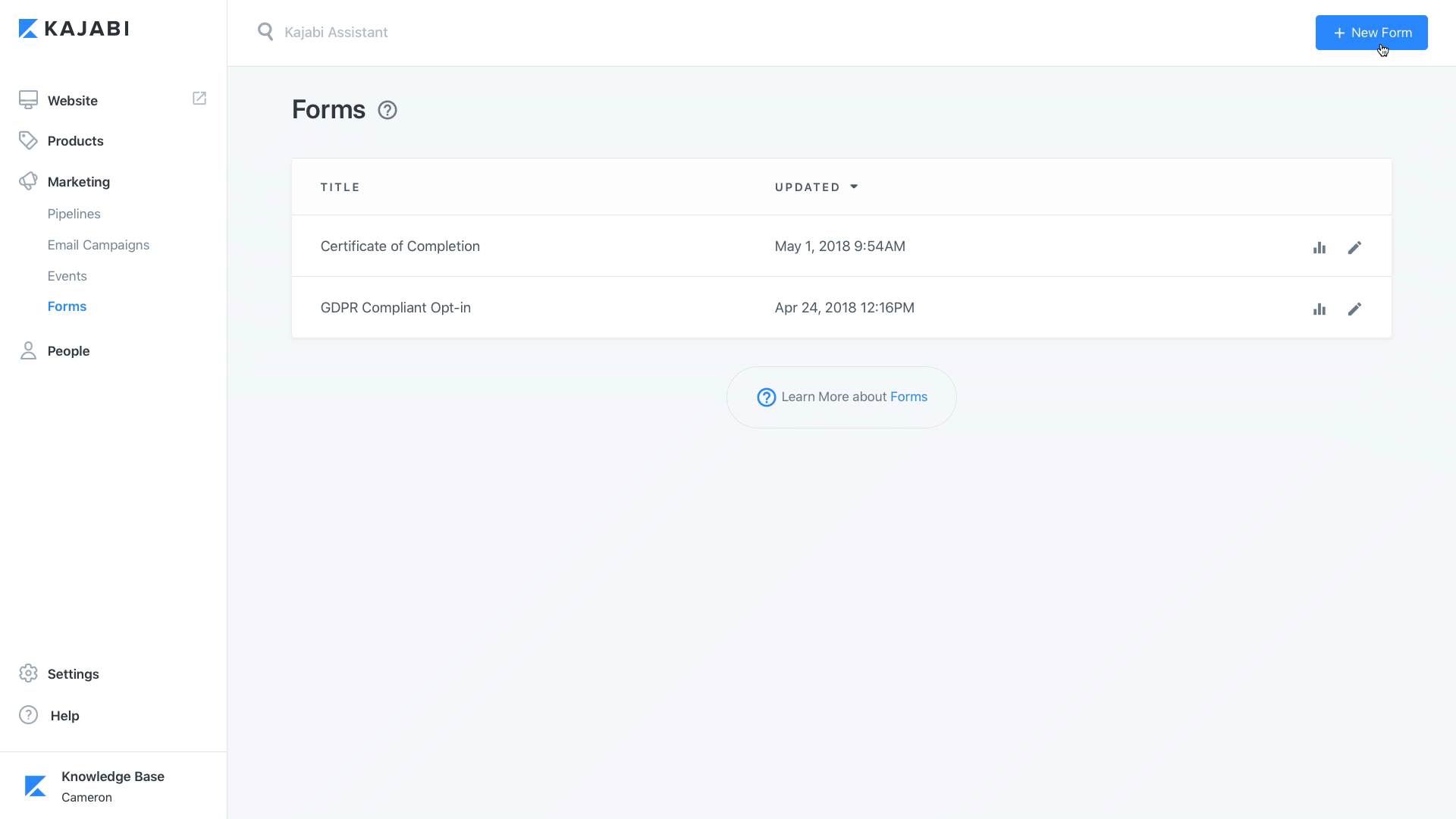This screenshot has height=819, width=1456.
Task: Open website in new tab icon
Action: 199,99
